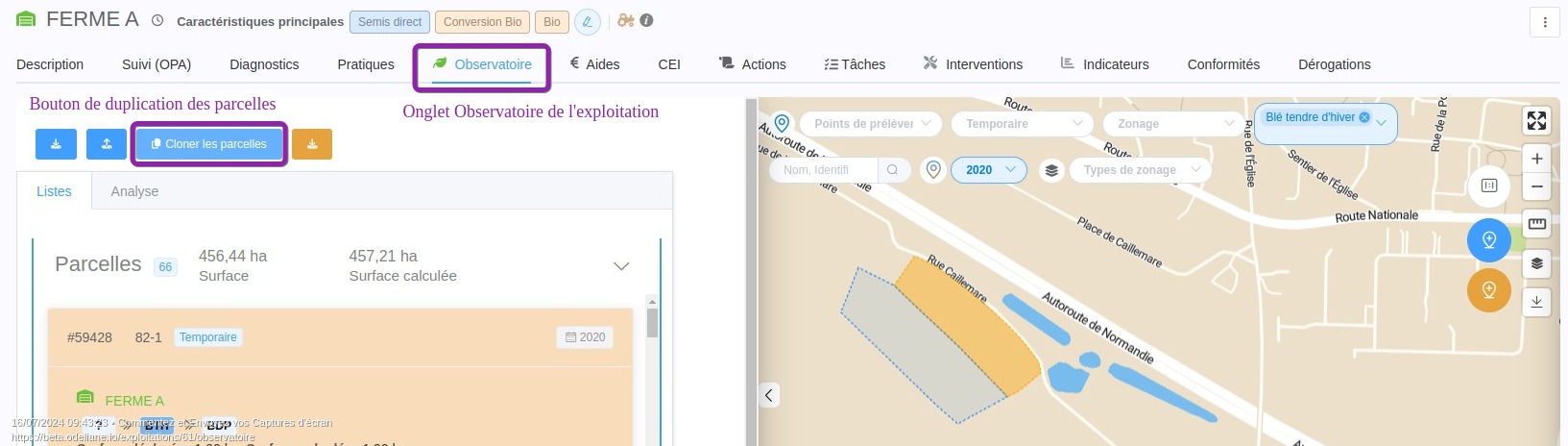Click the Semis direct tag
Image resolution: width=1568 pixels, height=446 pixels.
389,22
